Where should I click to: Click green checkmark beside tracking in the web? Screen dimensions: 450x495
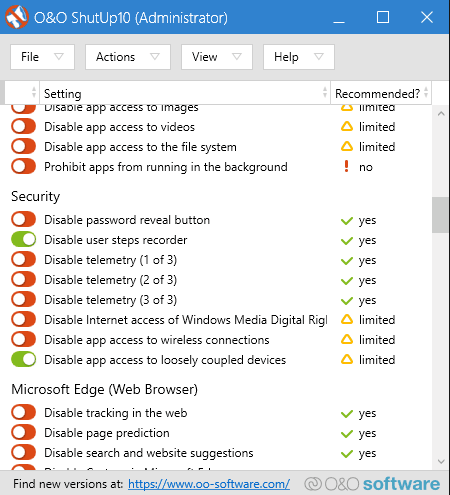(347, 414)
